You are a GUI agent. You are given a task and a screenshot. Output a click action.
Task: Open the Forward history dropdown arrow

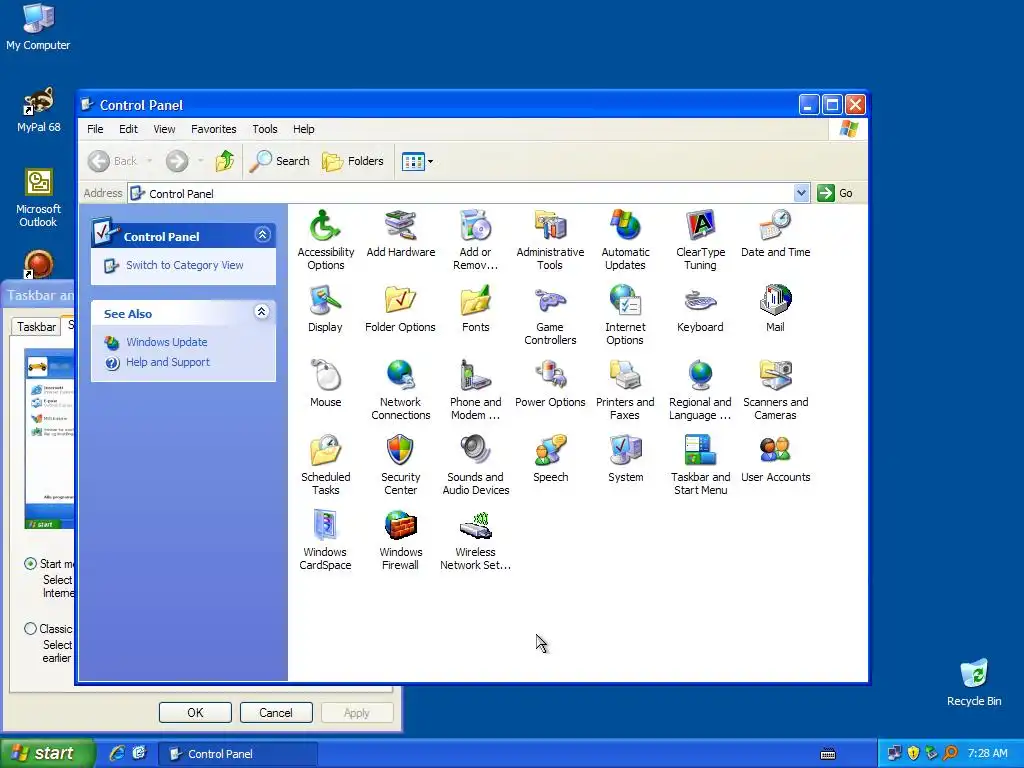[200, 161]
